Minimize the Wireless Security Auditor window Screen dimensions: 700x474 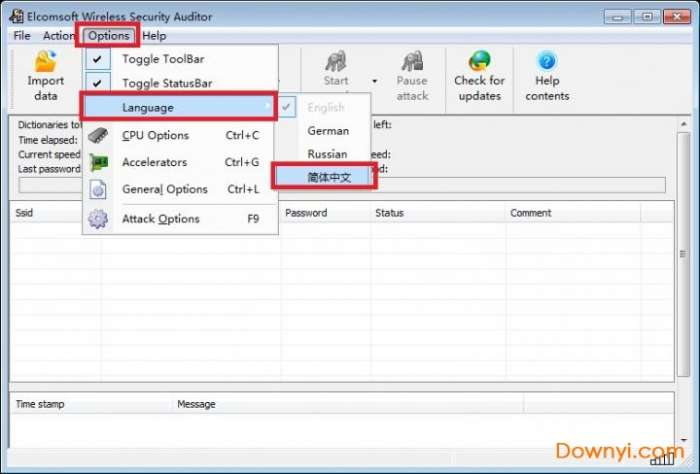point(618,17)
